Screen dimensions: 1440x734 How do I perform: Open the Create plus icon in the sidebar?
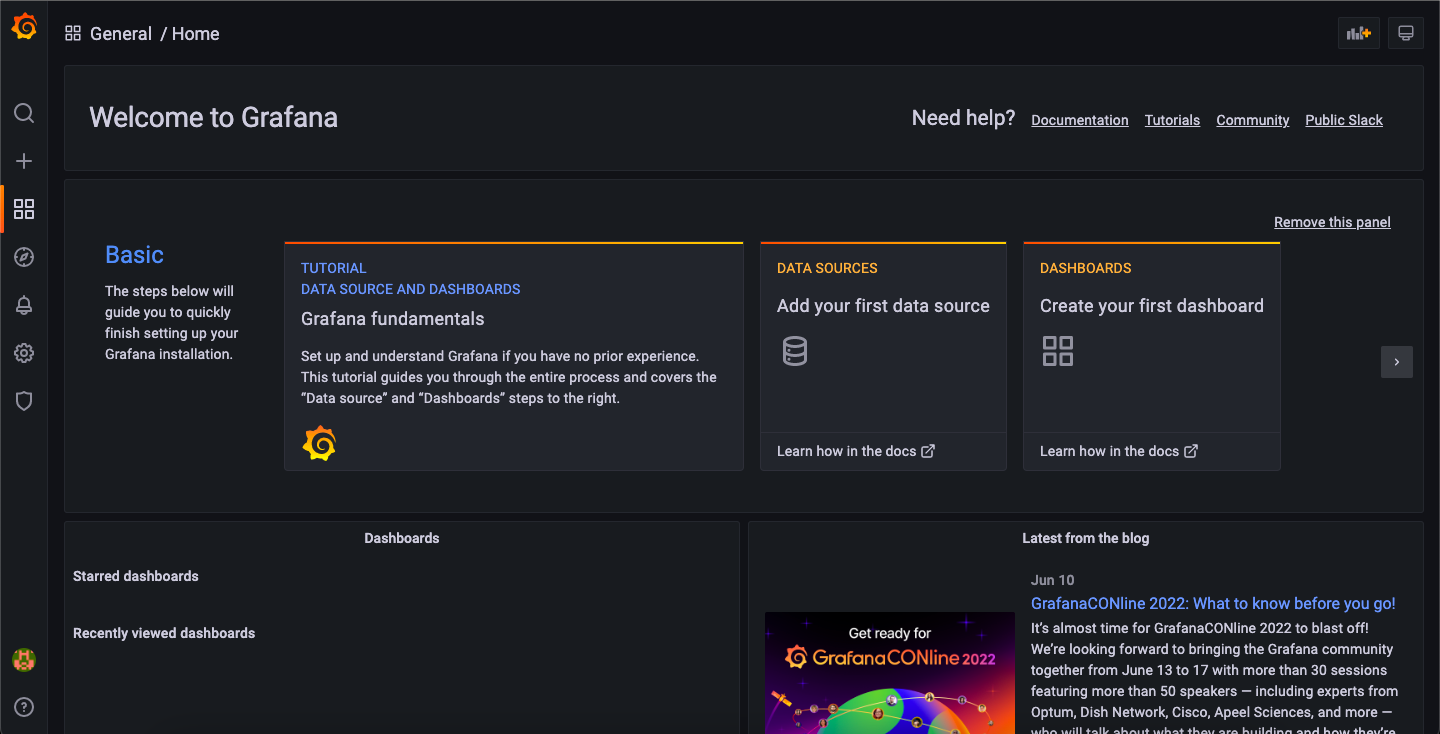(x=24, y=161)
